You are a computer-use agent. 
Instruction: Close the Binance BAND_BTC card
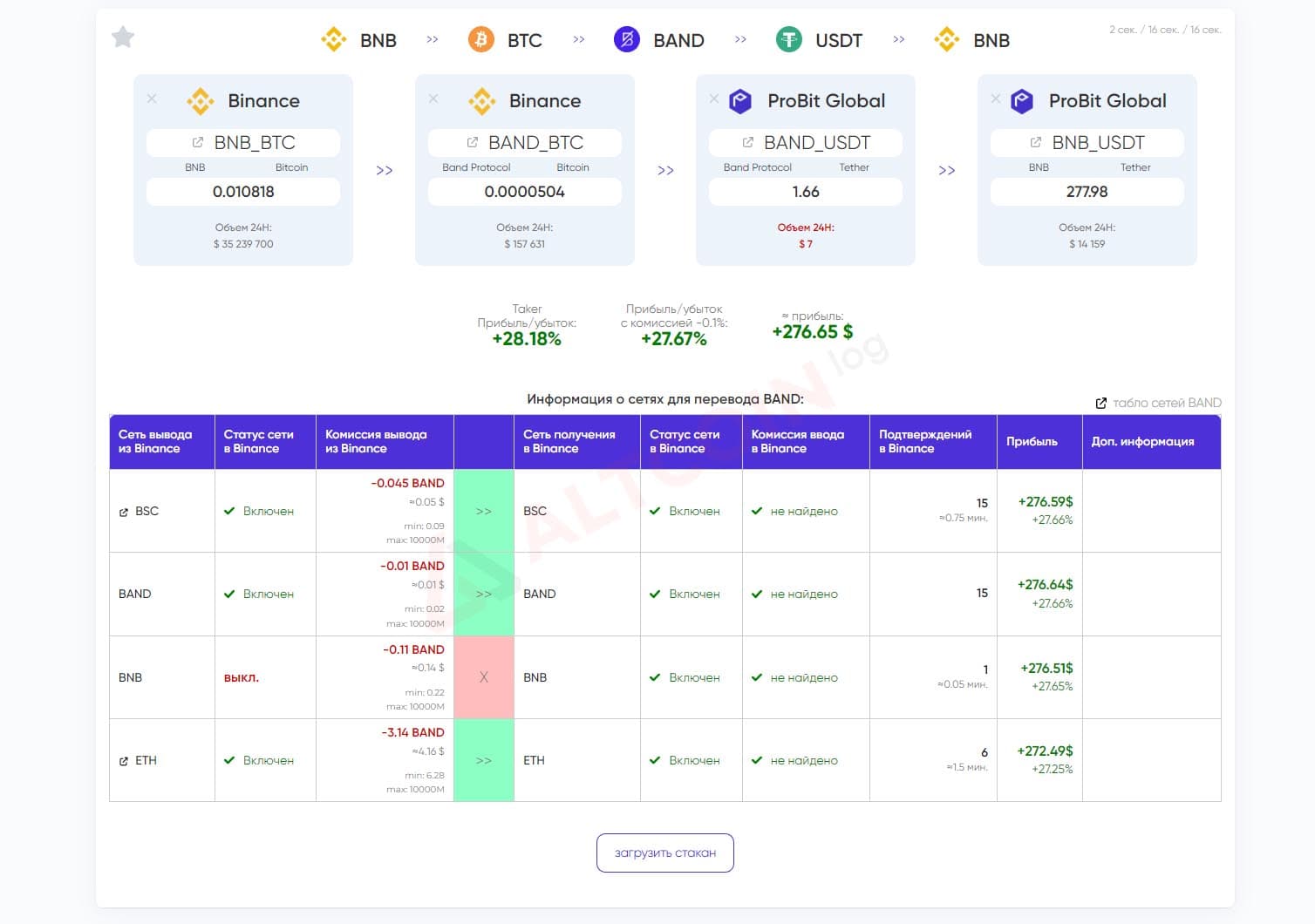[433, 99]
